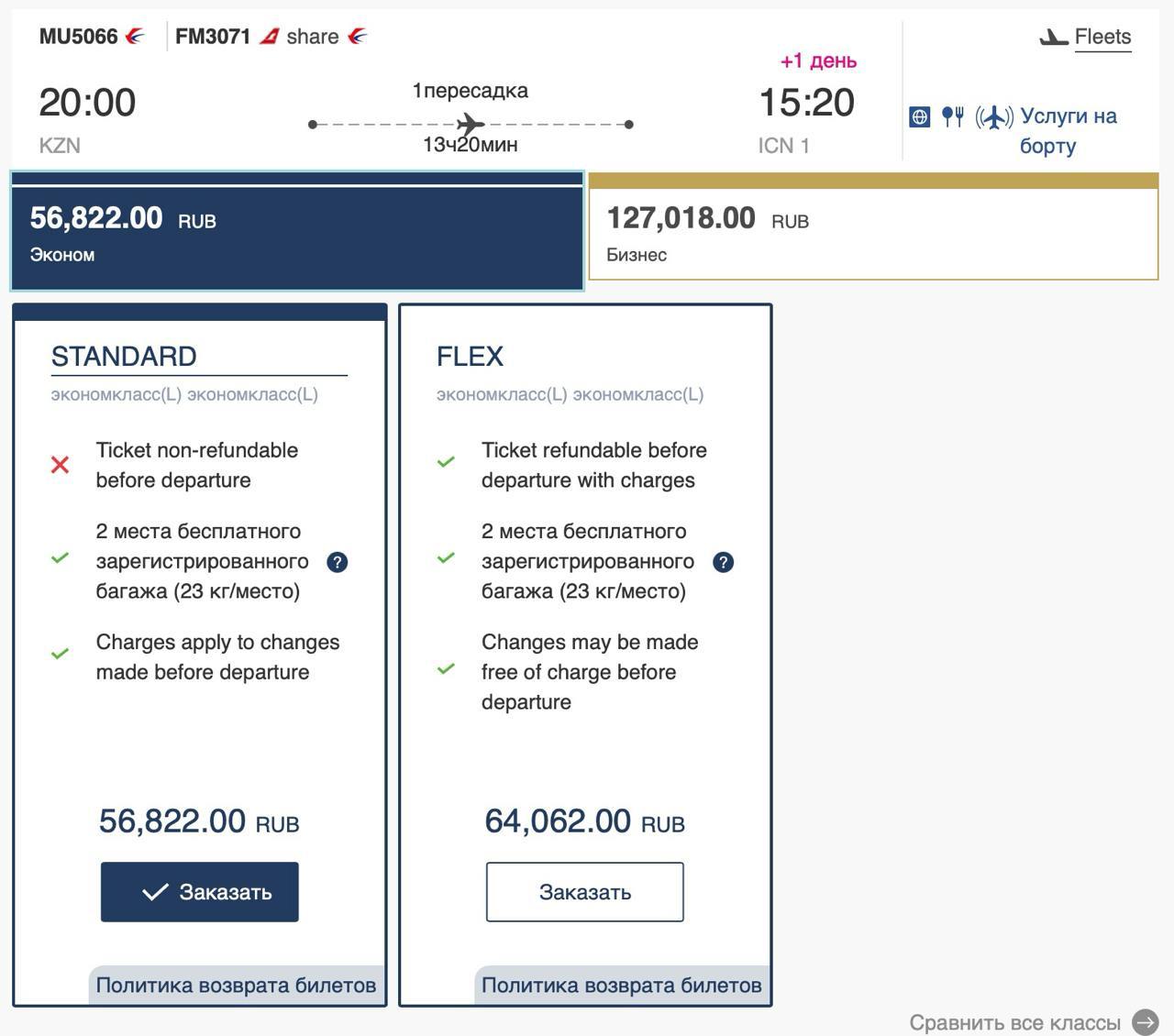Open the Fleets link

coord(1102,38)
